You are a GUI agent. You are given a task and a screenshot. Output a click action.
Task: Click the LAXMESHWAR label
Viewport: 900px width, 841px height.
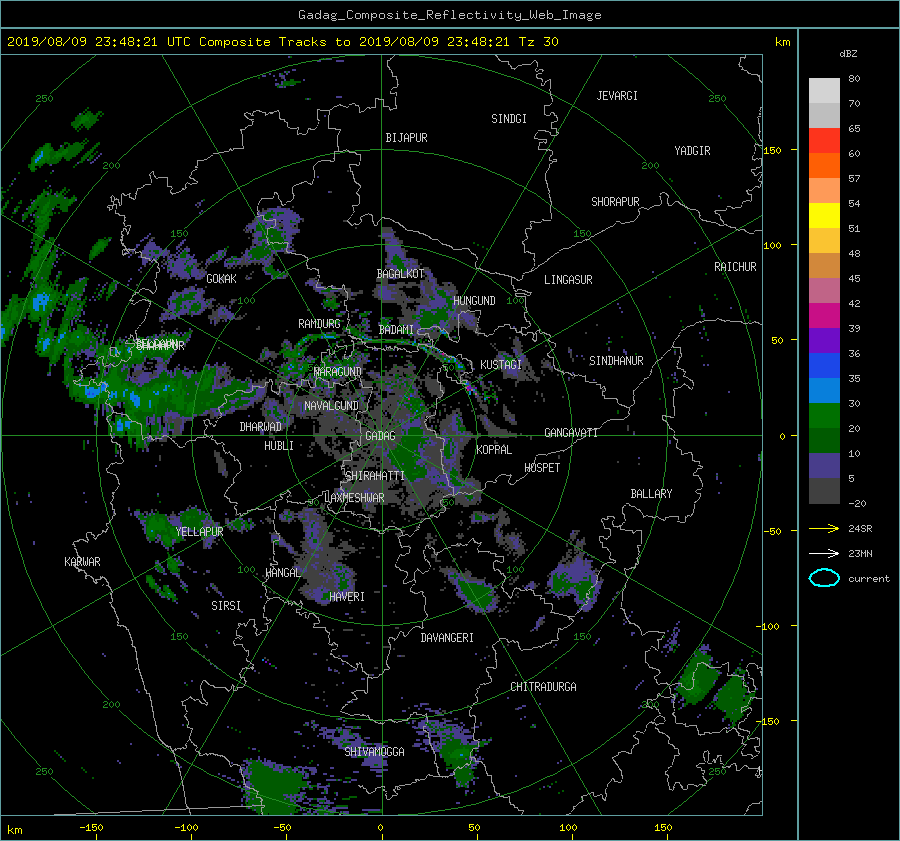(x=355, y=498)
